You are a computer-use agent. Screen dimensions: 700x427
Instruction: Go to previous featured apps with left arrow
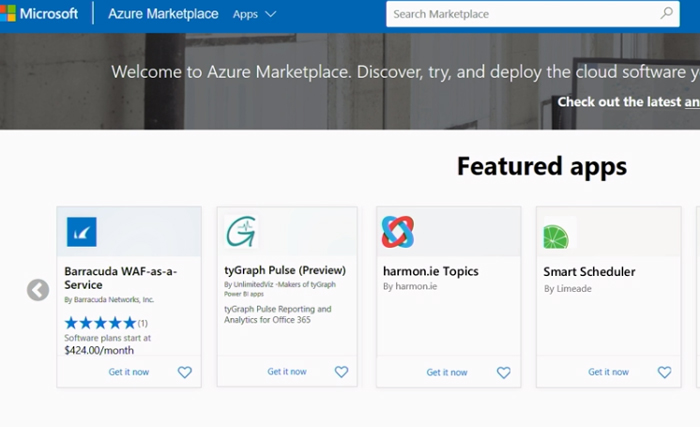tap(38, 290)
